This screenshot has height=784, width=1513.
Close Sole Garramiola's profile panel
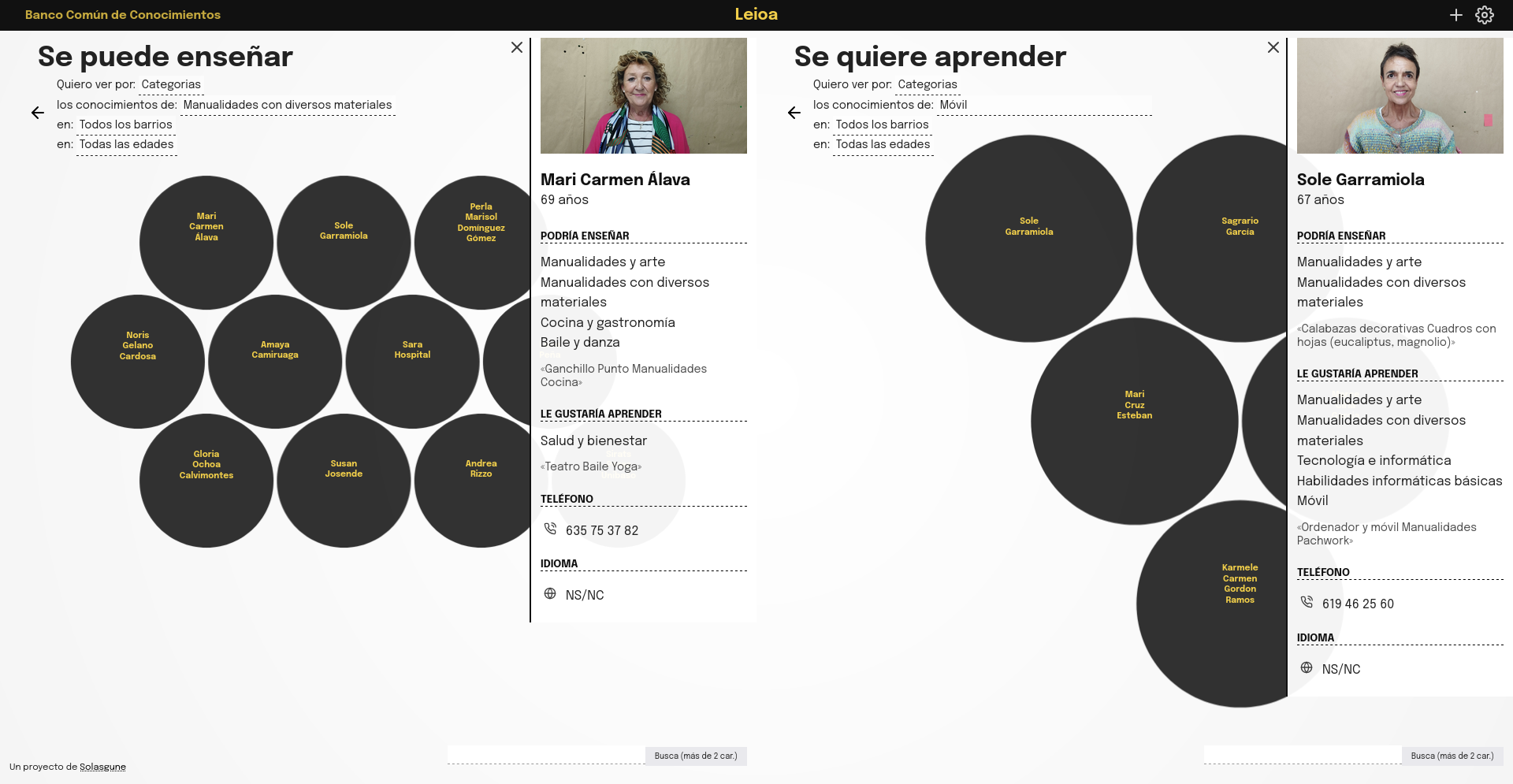pyautogui.click(x=1273, y=47)
